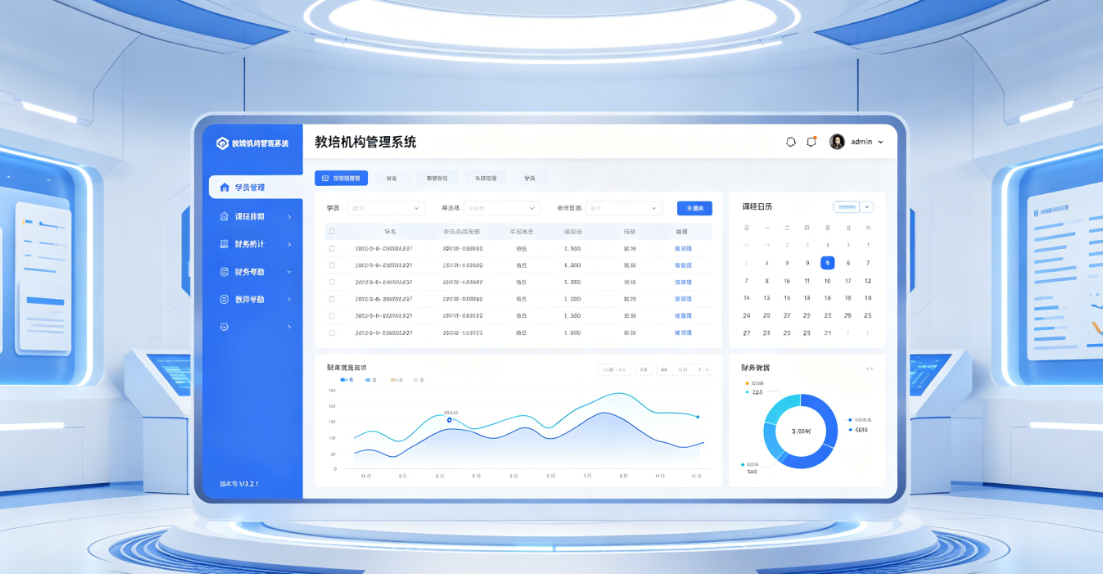Click the date-range box above the line chart
The image size is (1103, 574).
614,369
